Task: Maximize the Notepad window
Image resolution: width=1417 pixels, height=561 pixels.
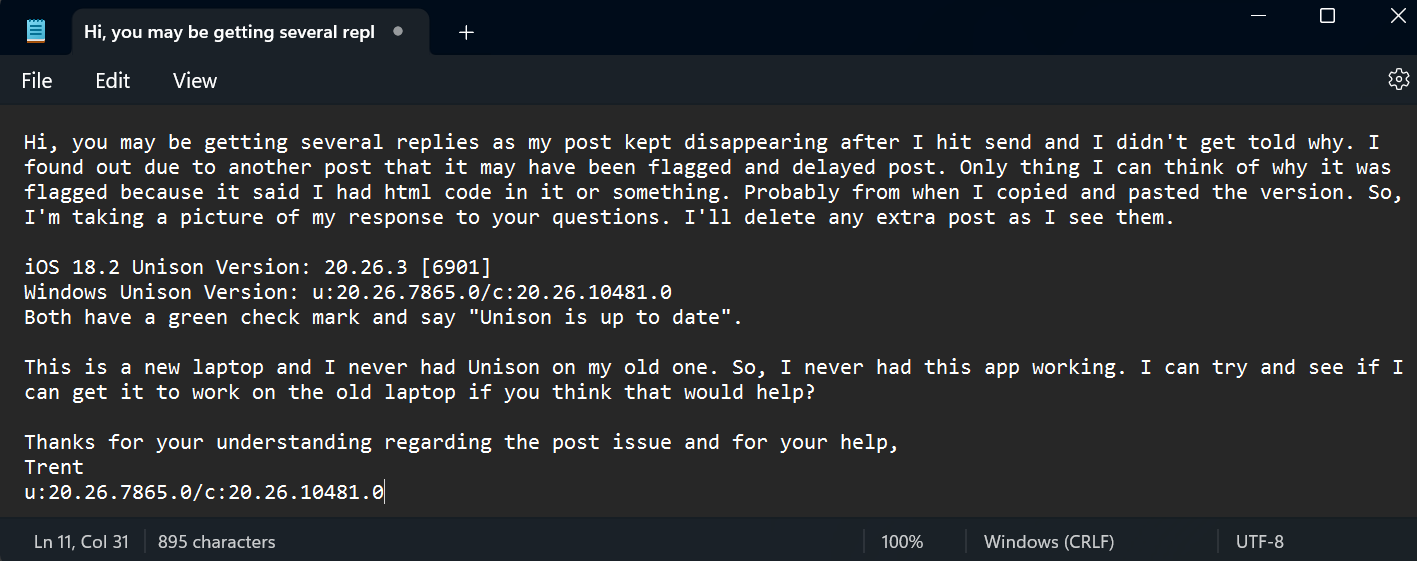Action: point(1327,15)
